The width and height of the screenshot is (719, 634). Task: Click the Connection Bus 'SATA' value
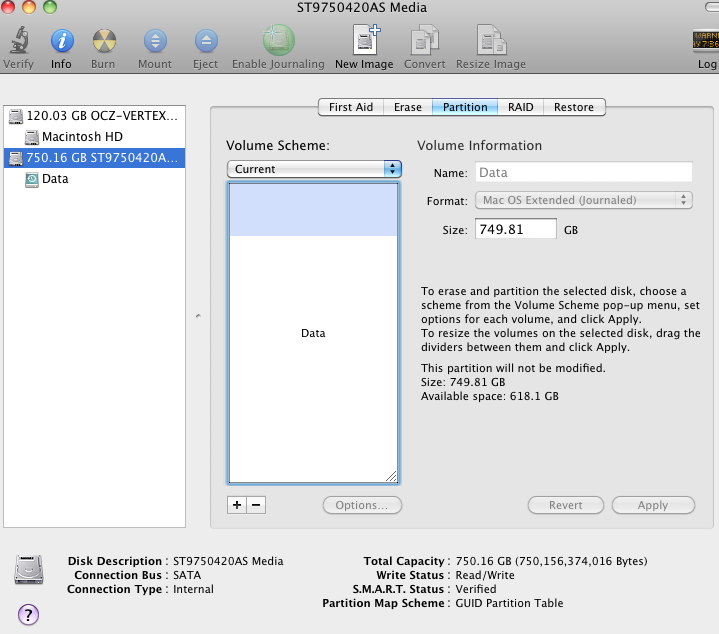[x=187, y=575]
